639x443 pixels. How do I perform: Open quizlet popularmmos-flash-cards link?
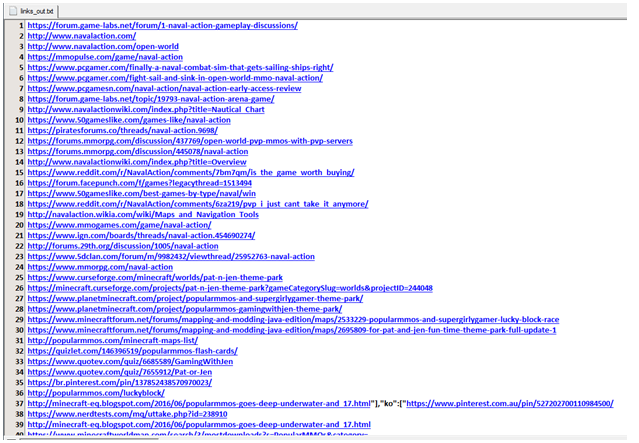pyautogui.click(x=133, y=351)
